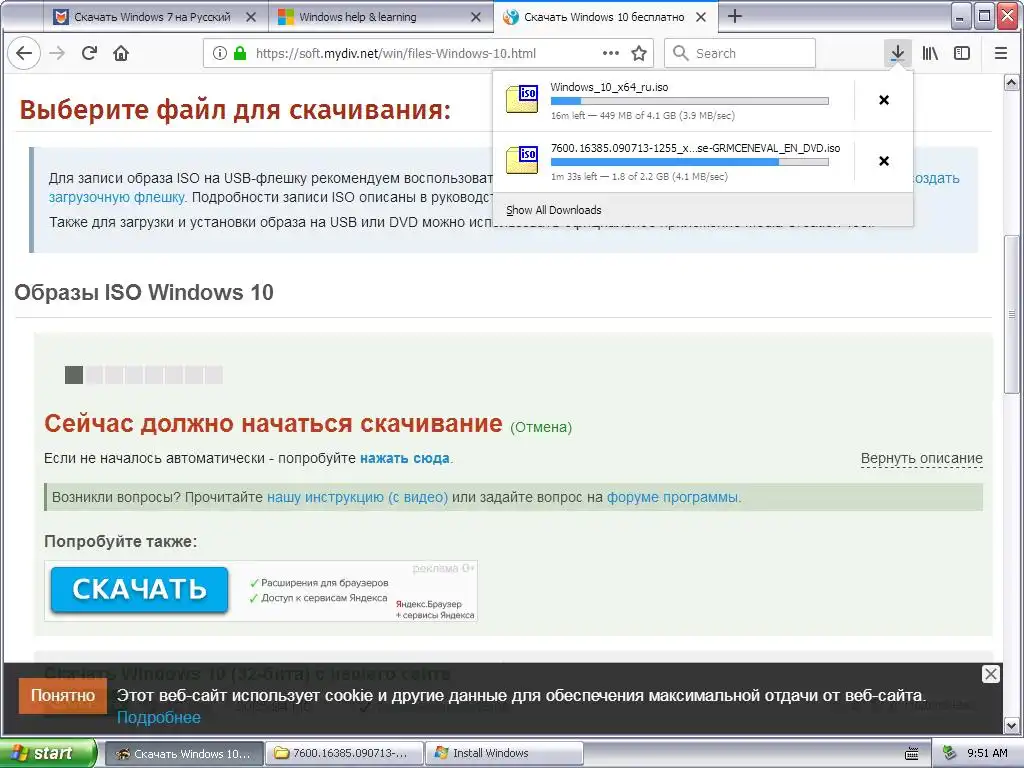Click the нажать сюда download link
Image resolution: width=1024 pixels, height=768 pixels.
coord(405,458)
